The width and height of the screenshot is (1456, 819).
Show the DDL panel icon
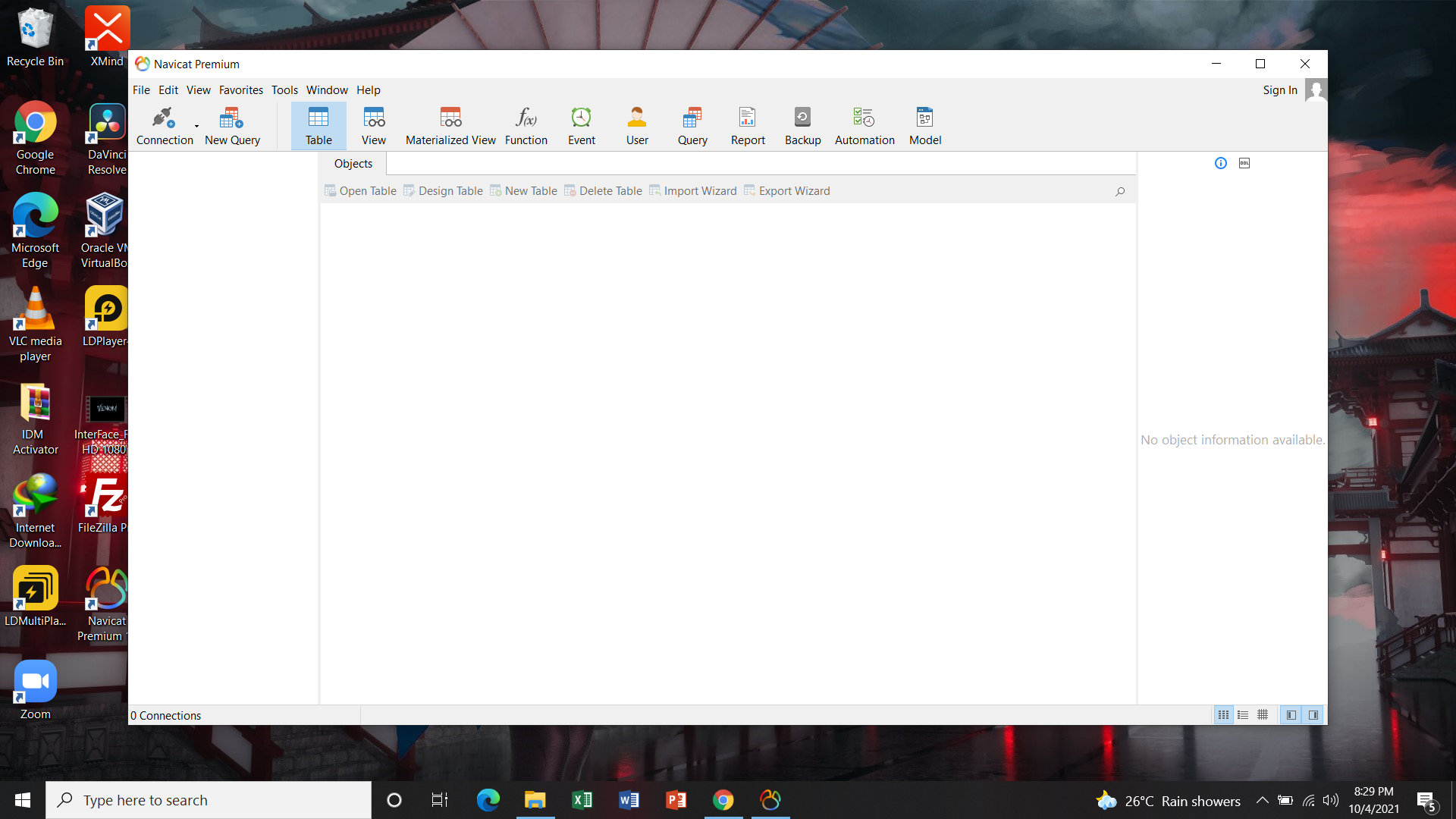[1244, 163]
